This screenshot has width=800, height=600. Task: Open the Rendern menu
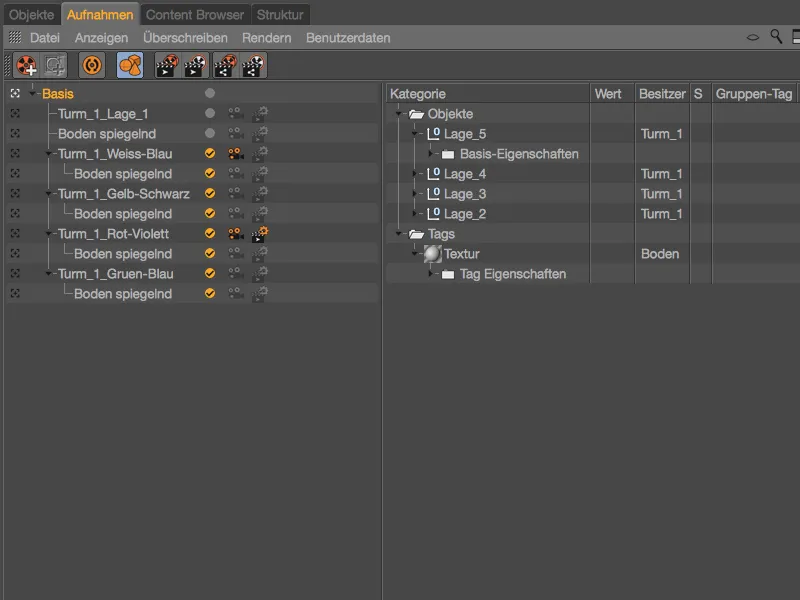[266, 38]
